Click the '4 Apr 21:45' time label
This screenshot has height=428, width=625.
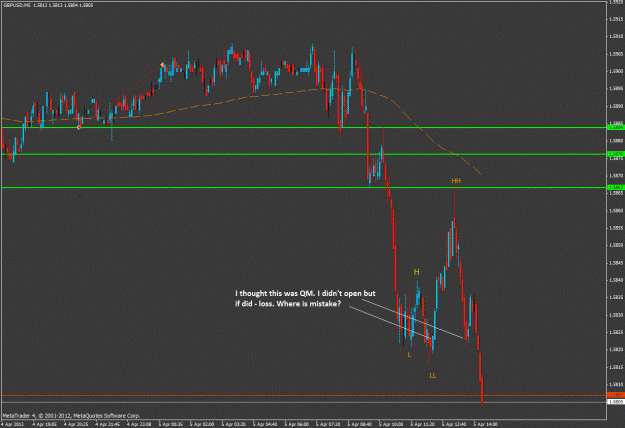(108, 424)
